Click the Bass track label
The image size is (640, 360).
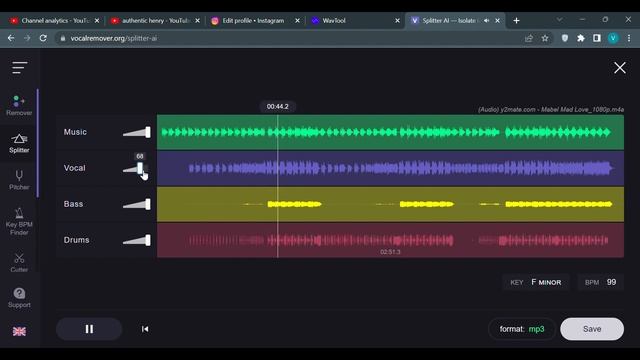pos(73,204)
